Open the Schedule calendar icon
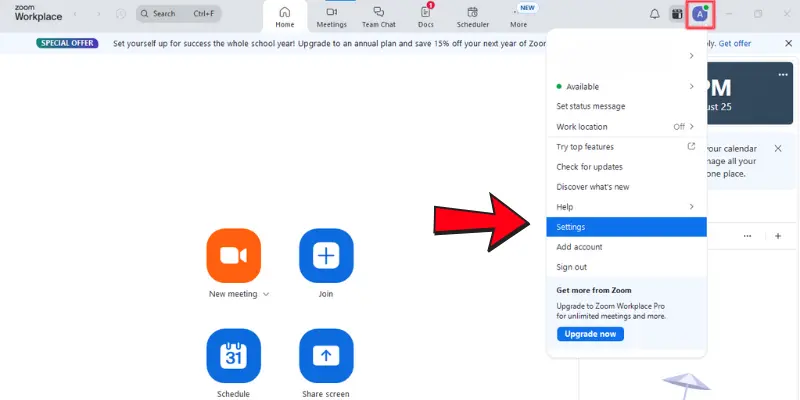This screenshot has width=800, height=400. [234, 356]
